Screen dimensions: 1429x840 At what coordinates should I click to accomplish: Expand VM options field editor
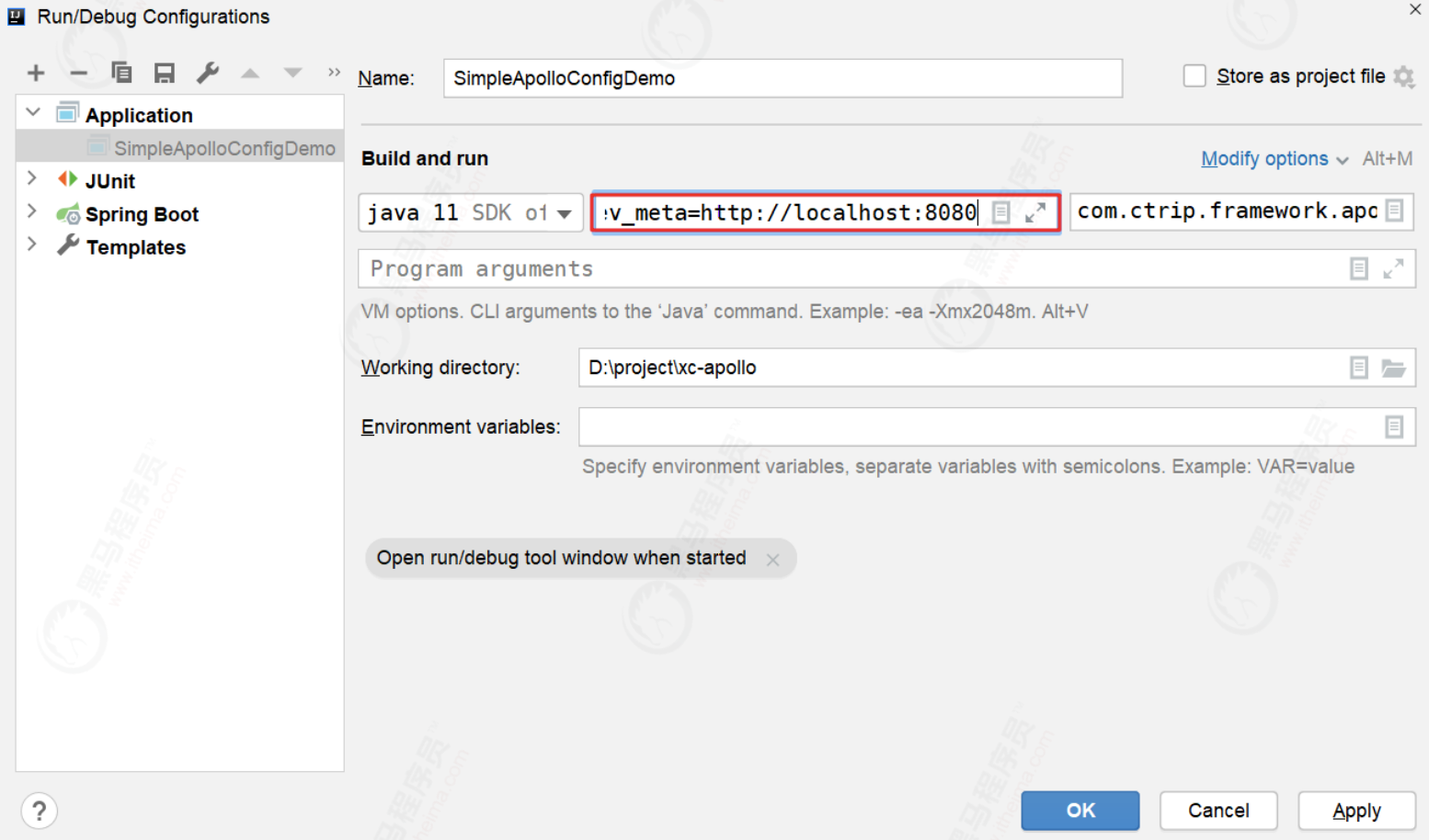[x=1035, y=212]
